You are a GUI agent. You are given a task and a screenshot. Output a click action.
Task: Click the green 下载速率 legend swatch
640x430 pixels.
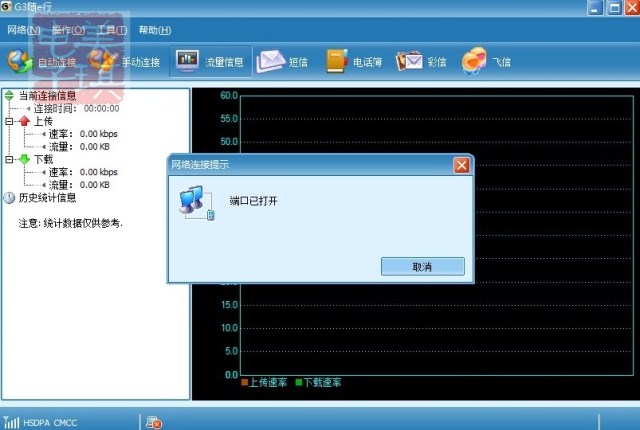pyautogui.click(x=298, y=382)
